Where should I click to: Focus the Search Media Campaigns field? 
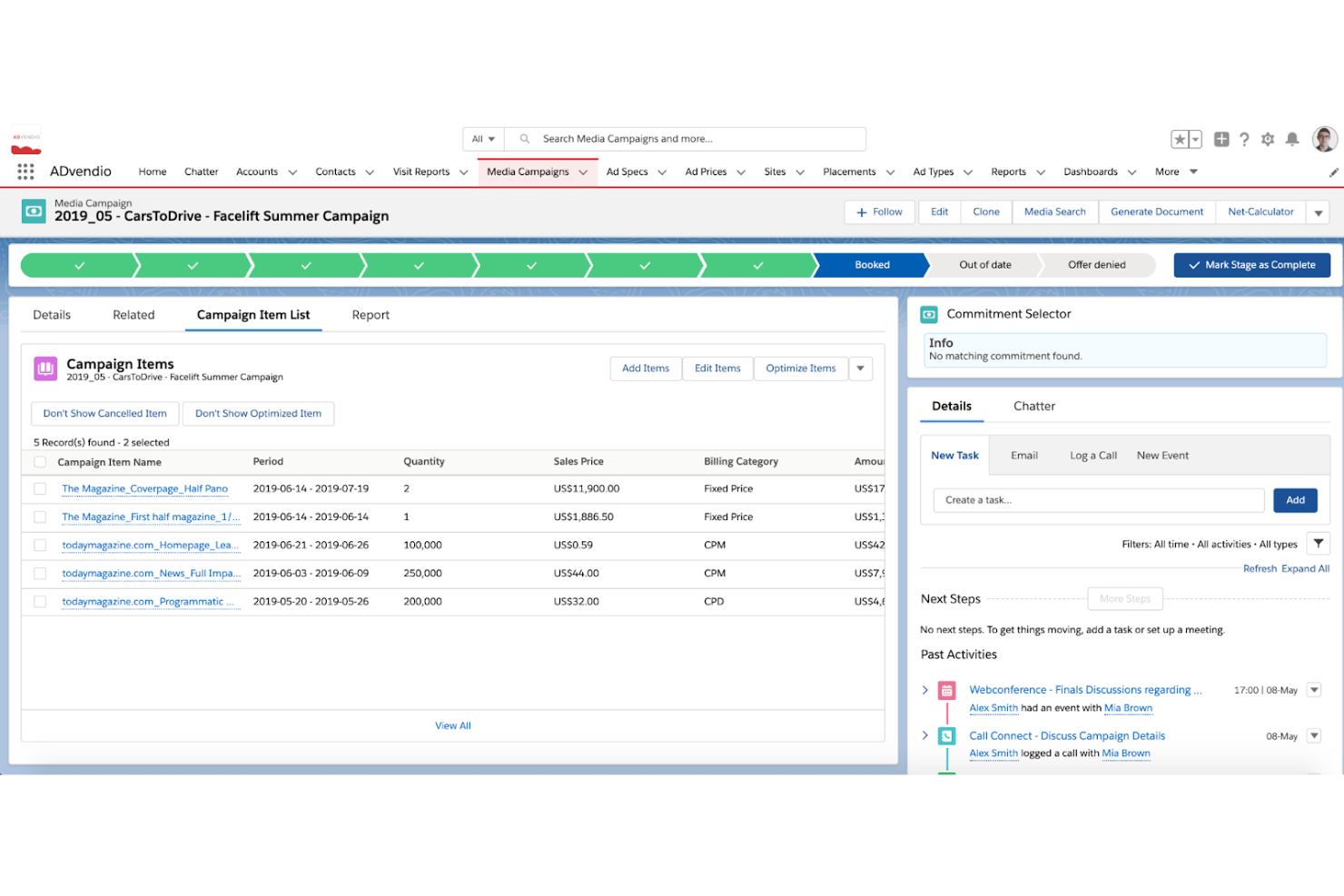pyautogui.click(x=685, y=139)
